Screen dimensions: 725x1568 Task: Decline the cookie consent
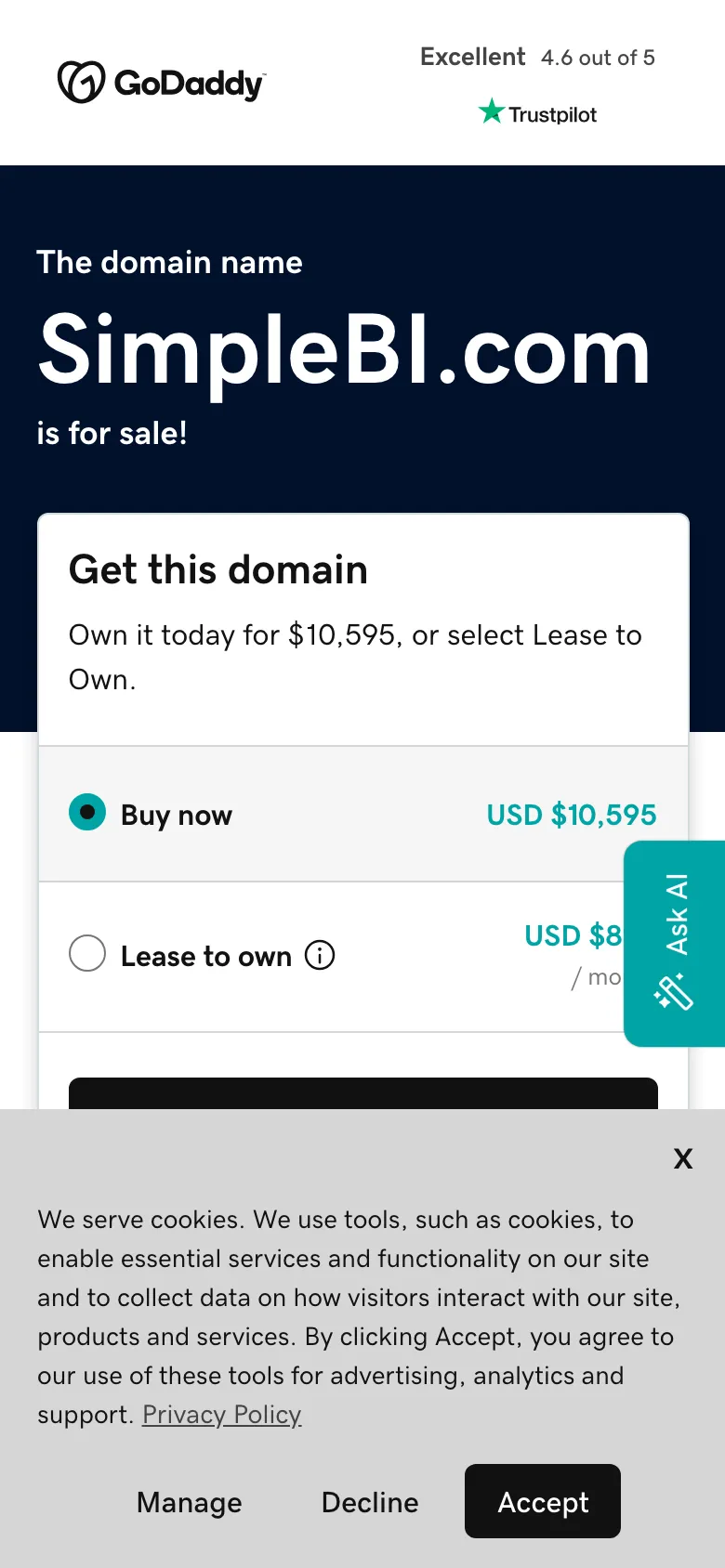[369, 1502]
